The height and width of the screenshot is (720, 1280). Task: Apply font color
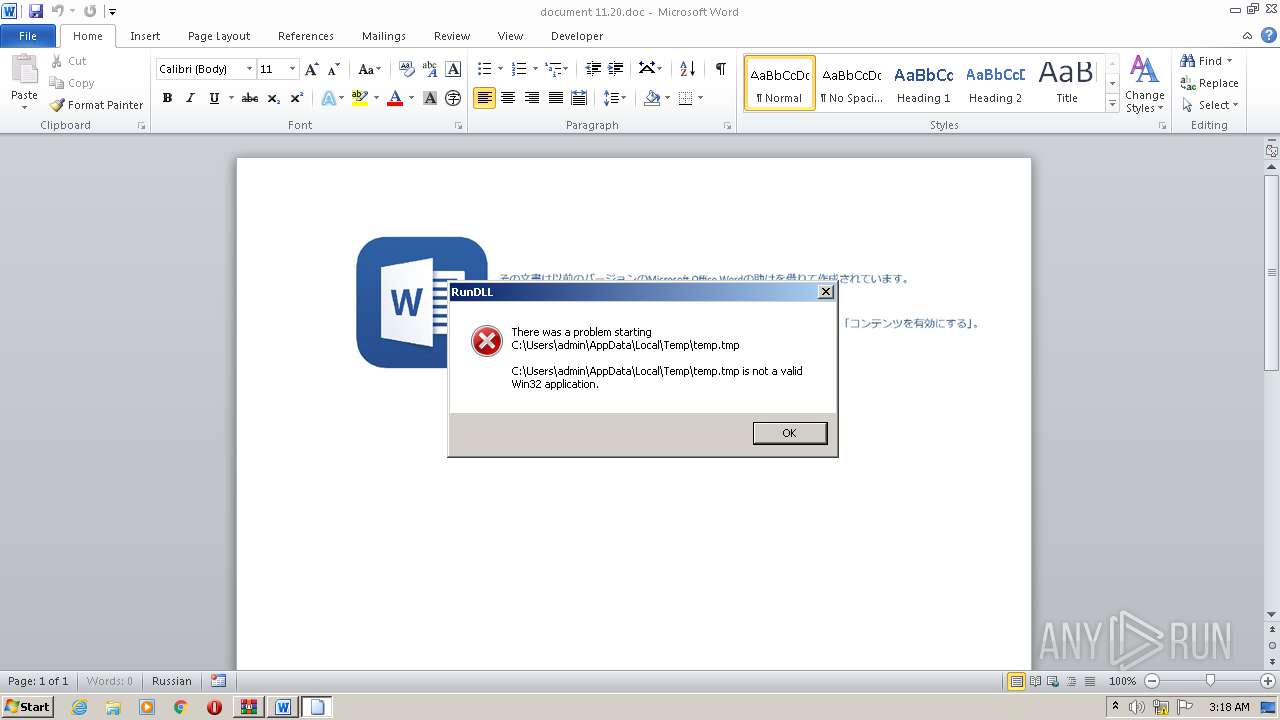tap(395, 98)
